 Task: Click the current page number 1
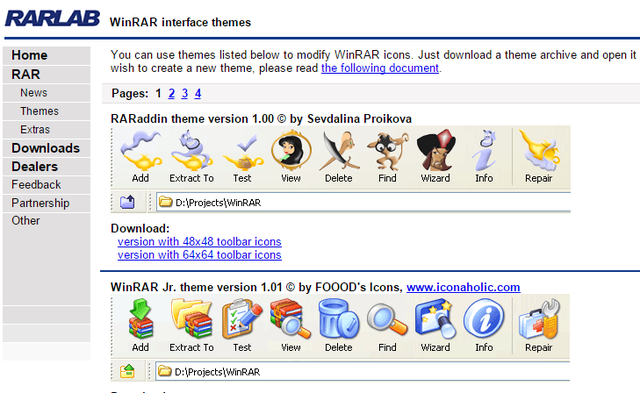[x=158, y=94]
